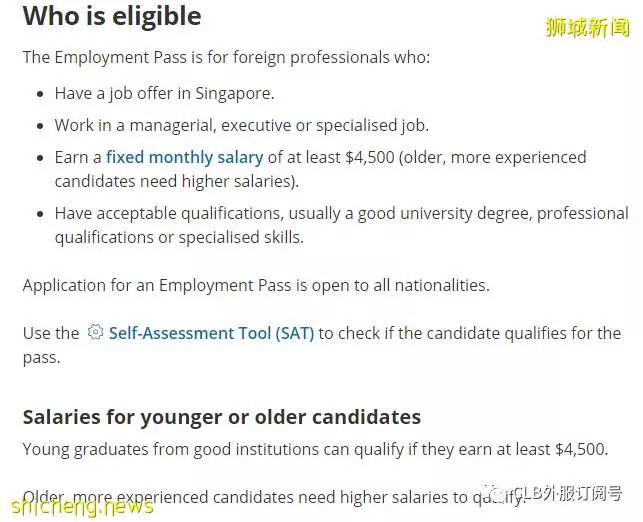Open the 'fixed monthly salary' link
The height and width of the screenshot is (522, 643).
coord(185,157)
